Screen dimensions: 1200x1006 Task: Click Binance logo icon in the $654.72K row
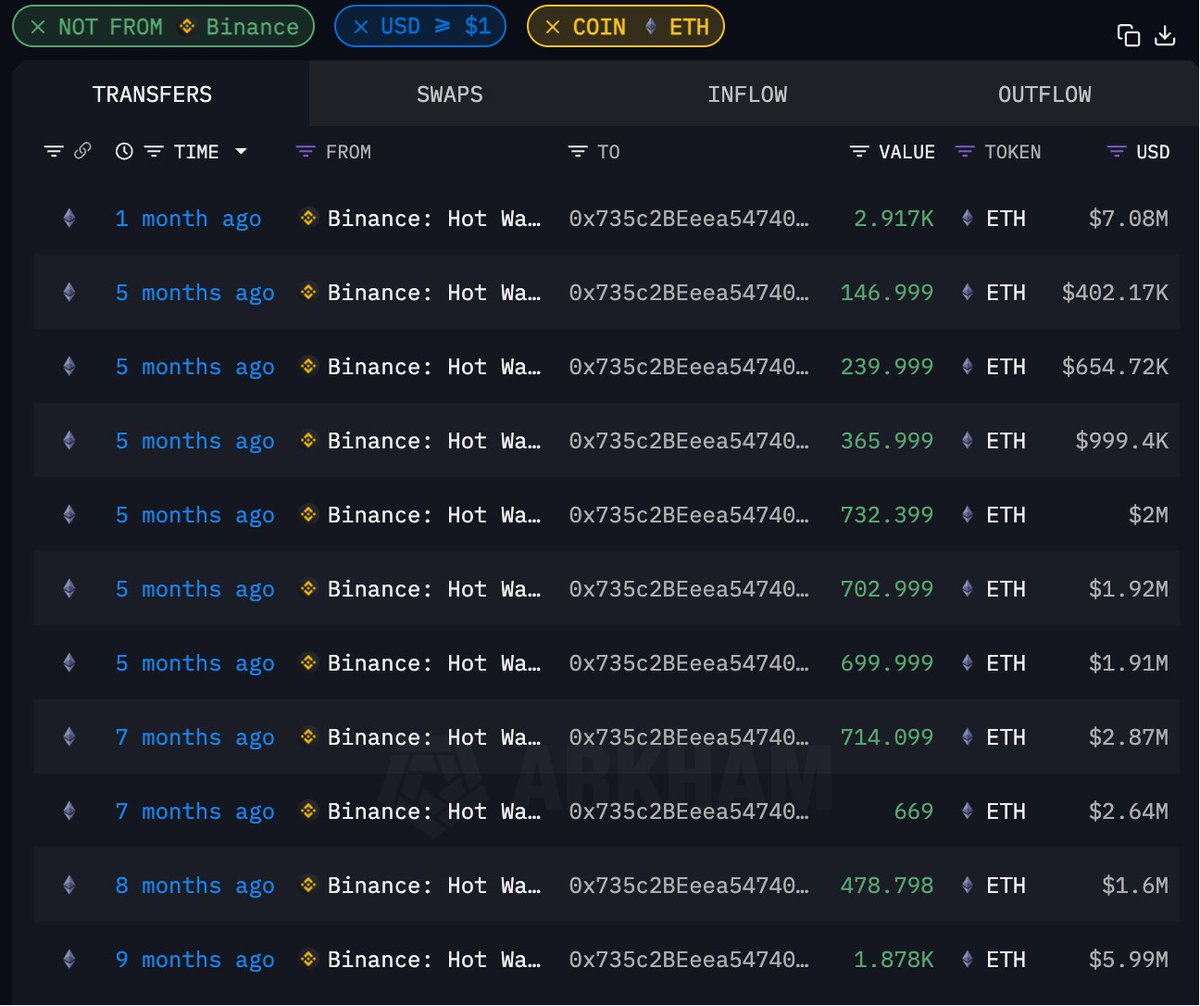tap(309, 366)
